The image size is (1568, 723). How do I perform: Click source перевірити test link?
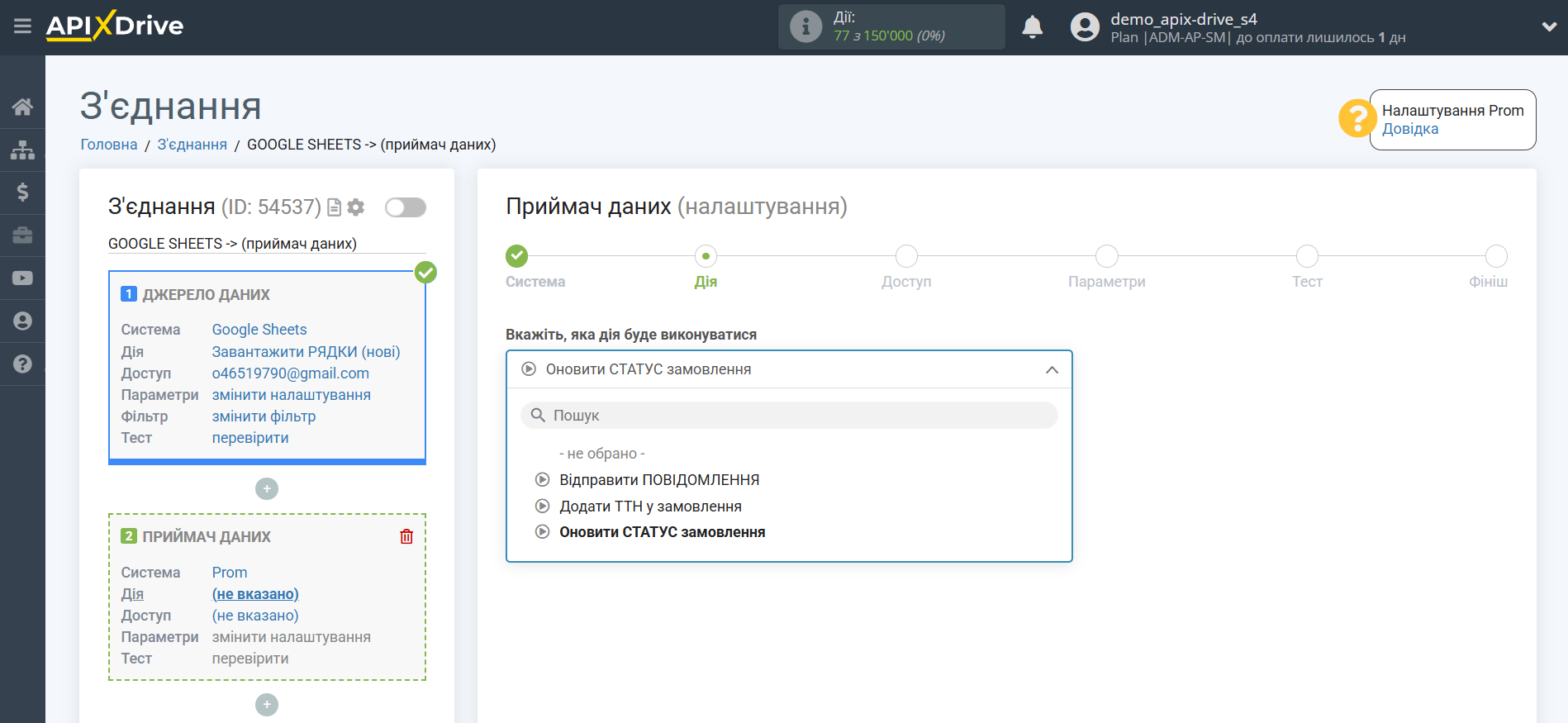click(250, 438)
